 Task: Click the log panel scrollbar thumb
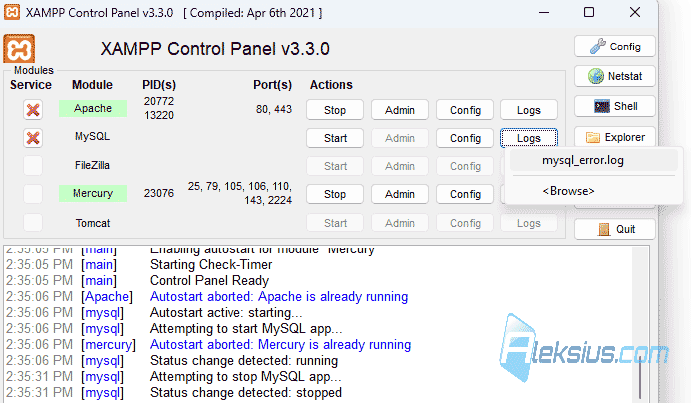coord(640,376)
